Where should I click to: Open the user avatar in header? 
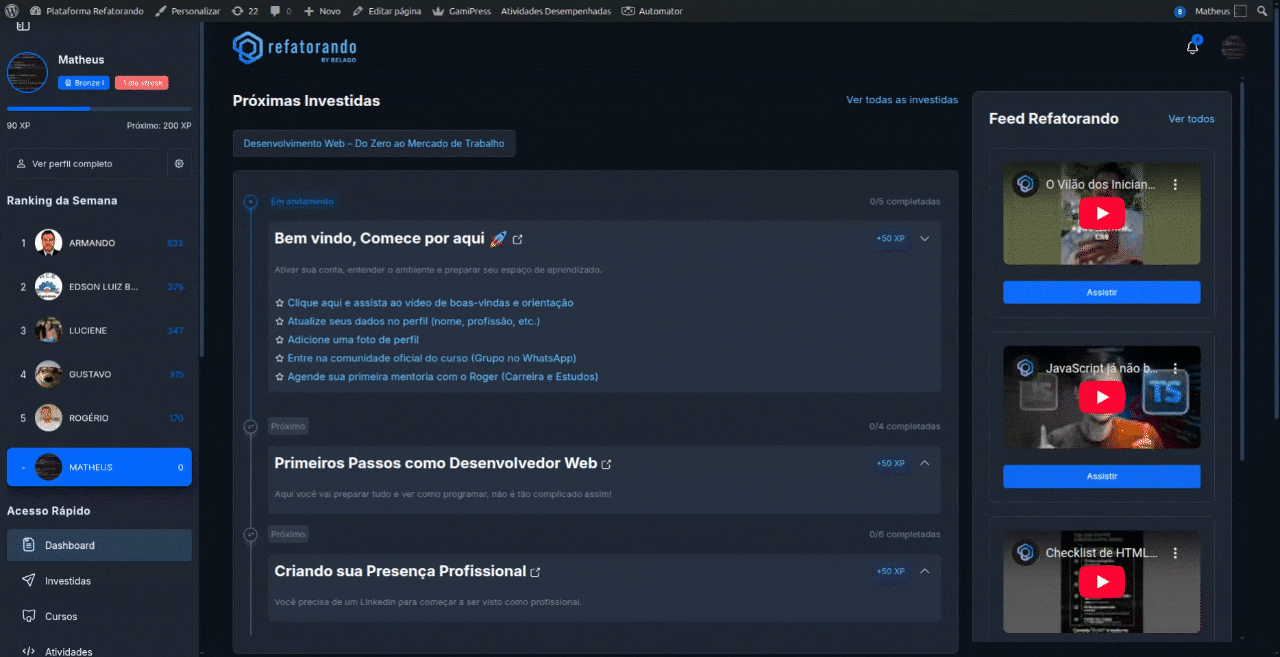[x=1233, y=48]
